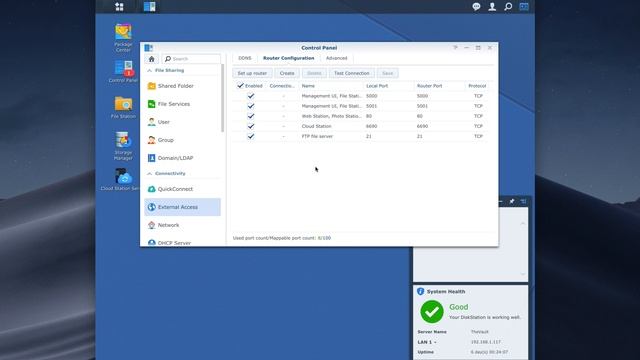Click the Control Panel help question icon
The height and width of the screenshot is (360, 640).
455,48
